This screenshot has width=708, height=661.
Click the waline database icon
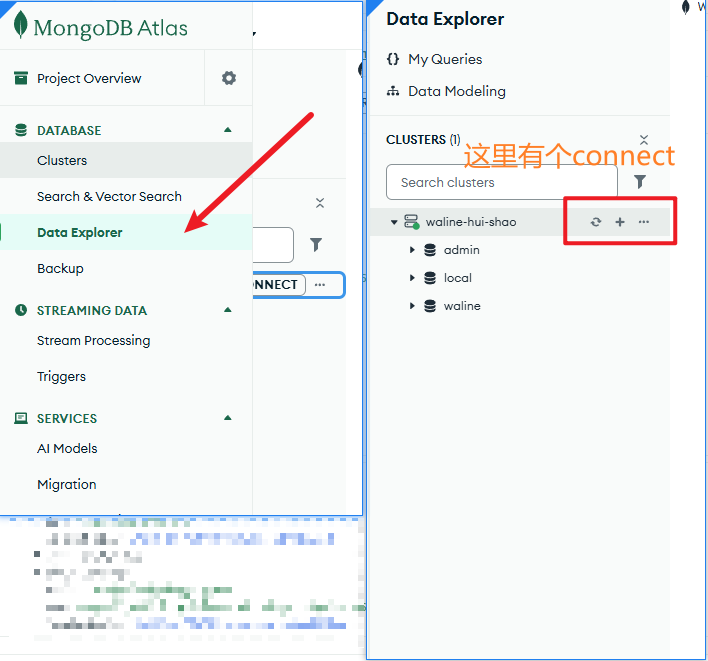pos(430,306)
